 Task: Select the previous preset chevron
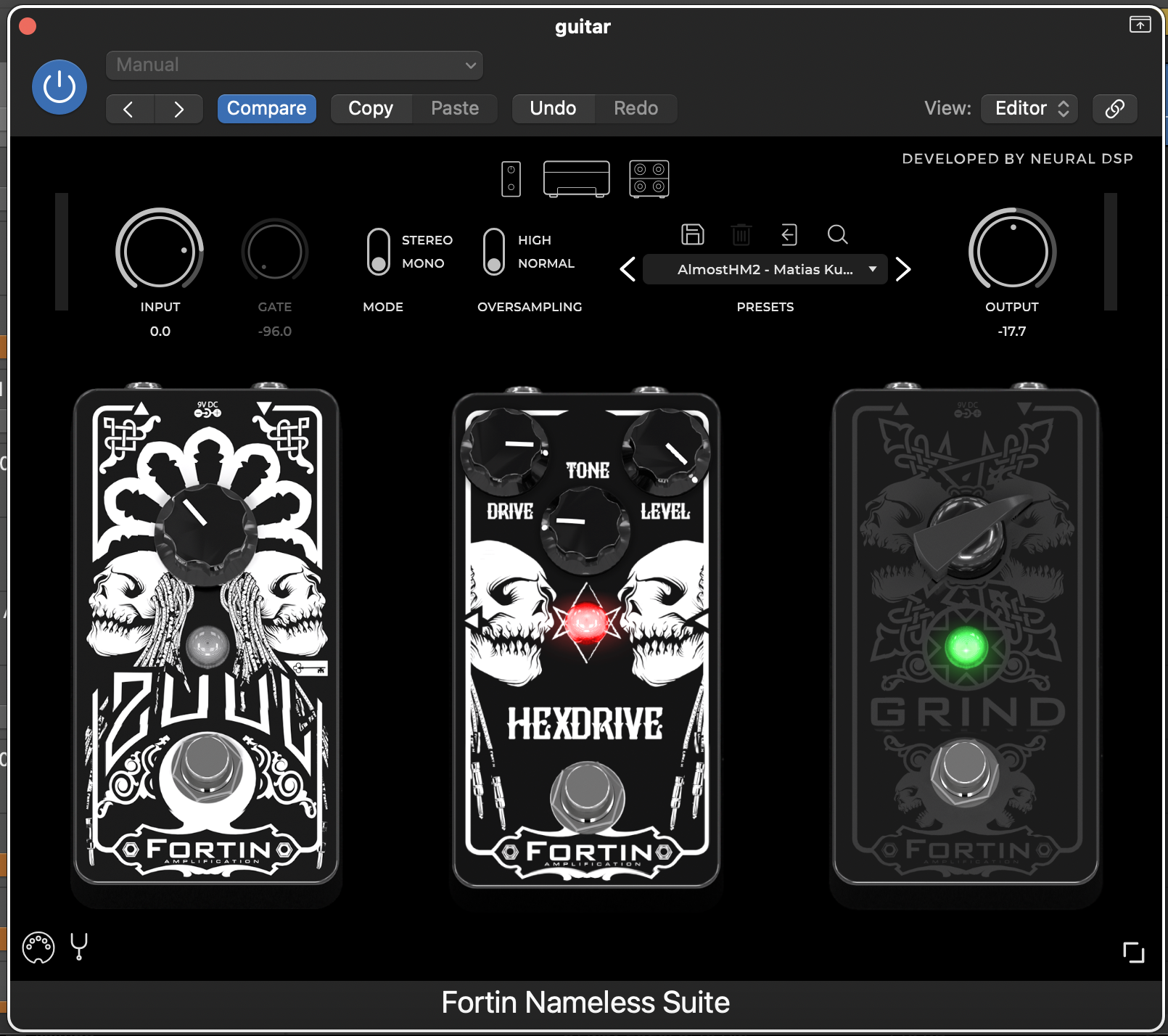point(628,269)
